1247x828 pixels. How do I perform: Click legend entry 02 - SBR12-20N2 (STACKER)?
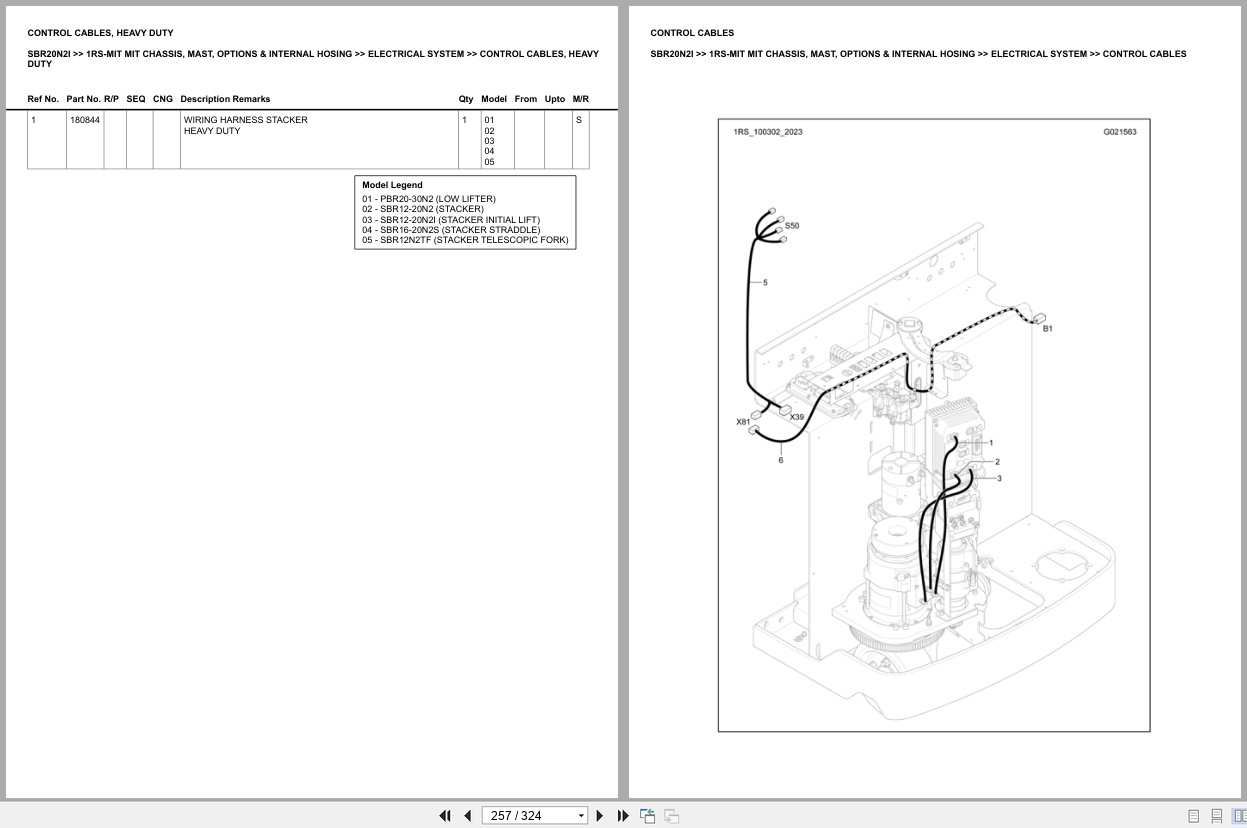[x=423, y=209]
